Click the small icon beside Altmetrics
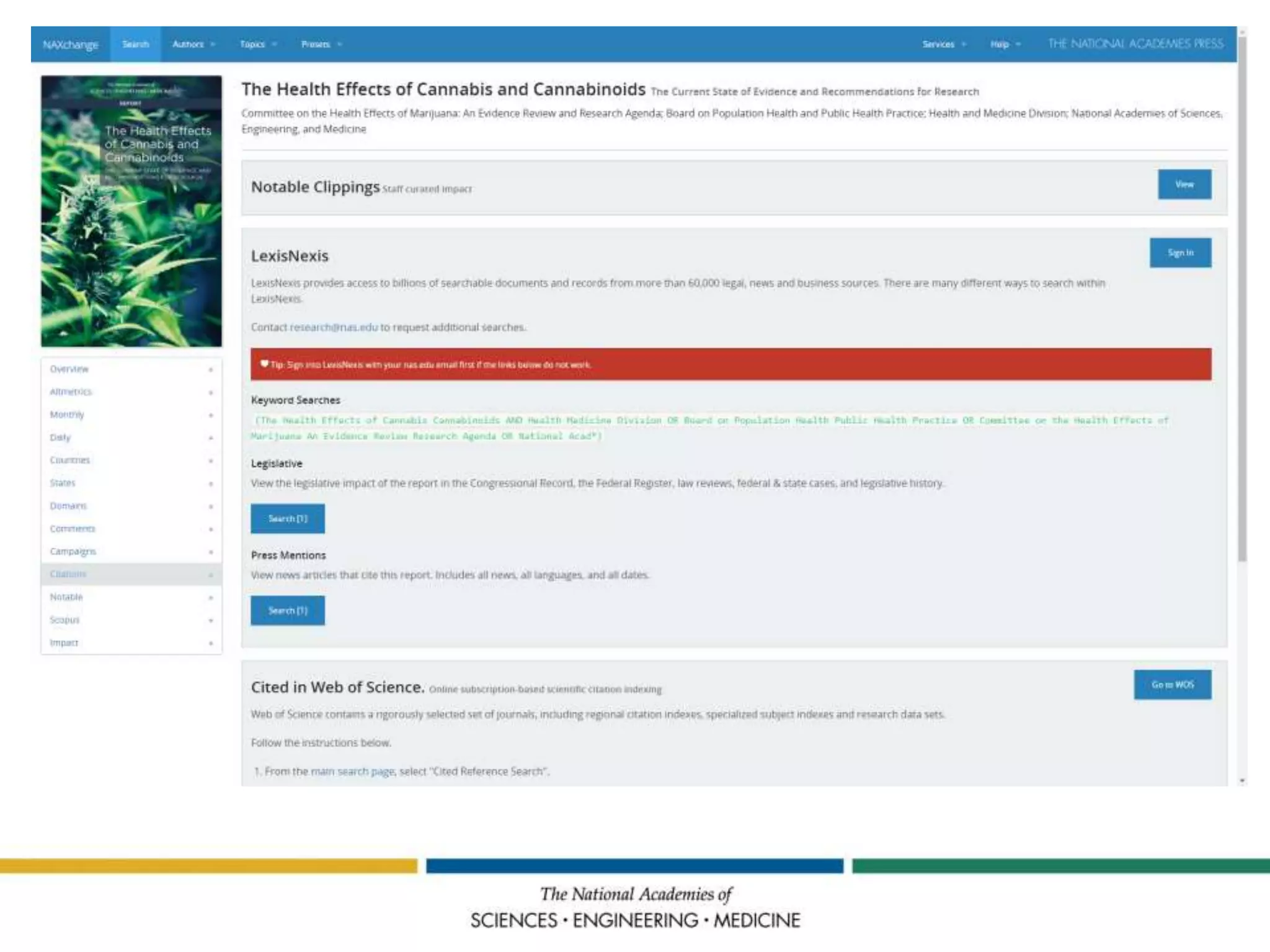 pos(211,392)
